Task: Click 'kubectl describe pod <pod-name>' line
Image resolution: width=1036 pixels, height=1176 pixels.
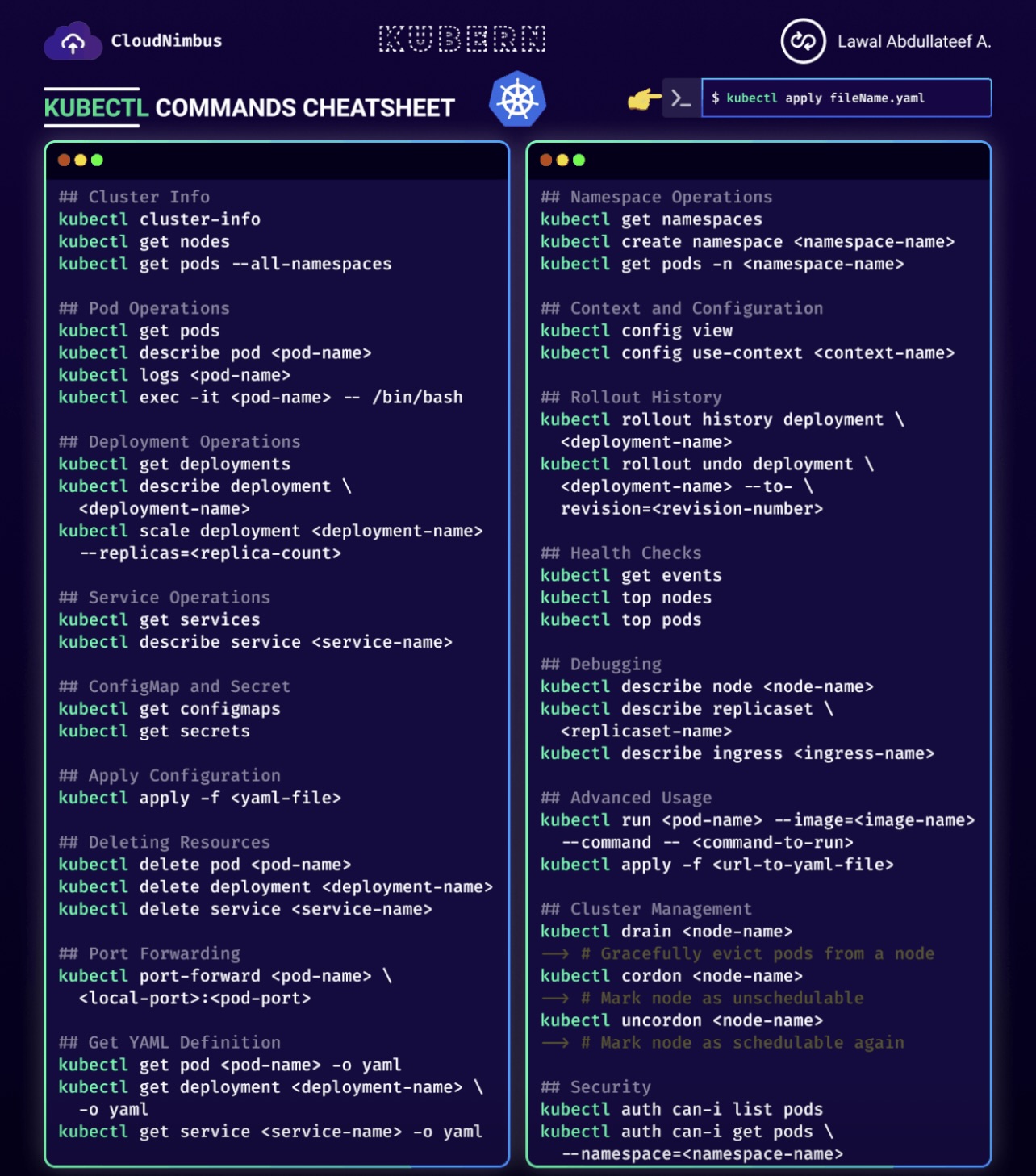Action: [215, 353]
